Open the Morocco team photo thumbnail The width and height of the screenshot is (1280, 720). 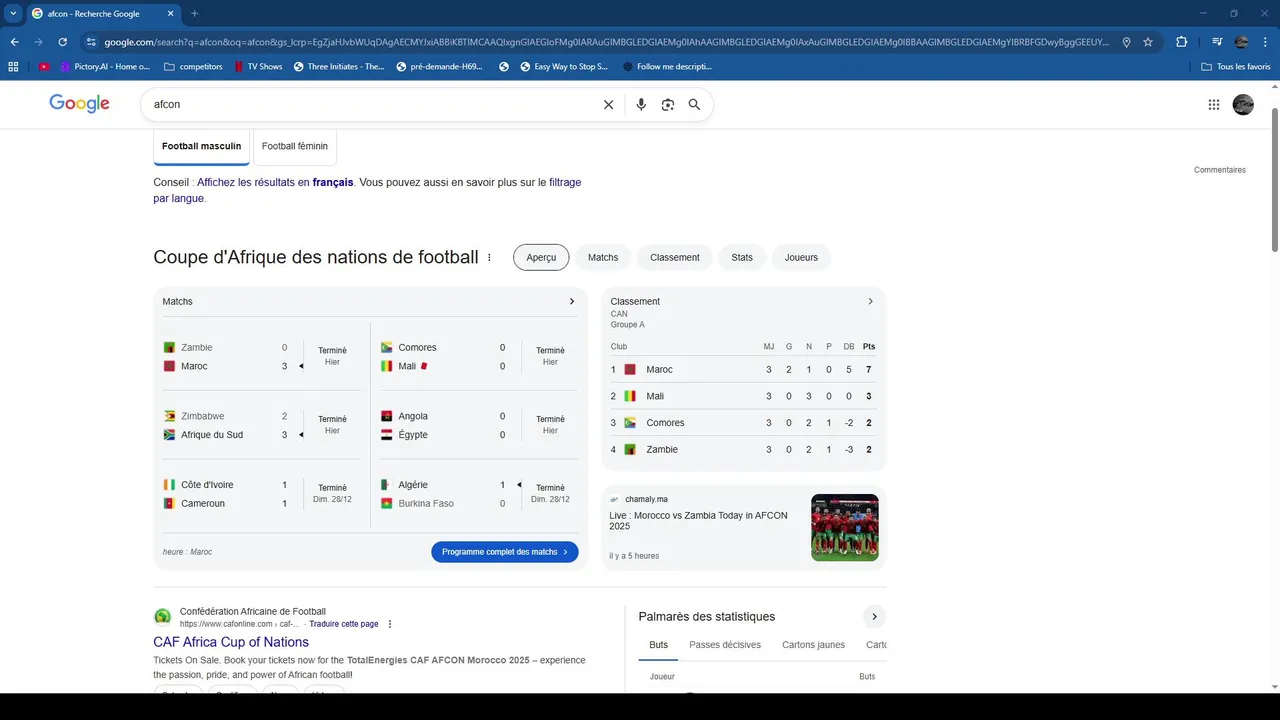pyautogui.click(x=845, y=527)
